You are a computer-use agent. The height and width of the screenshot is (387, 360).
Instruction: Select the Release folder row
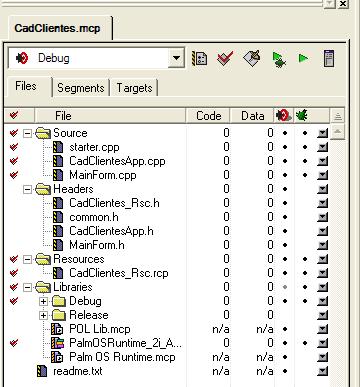[x=88, y=315]
